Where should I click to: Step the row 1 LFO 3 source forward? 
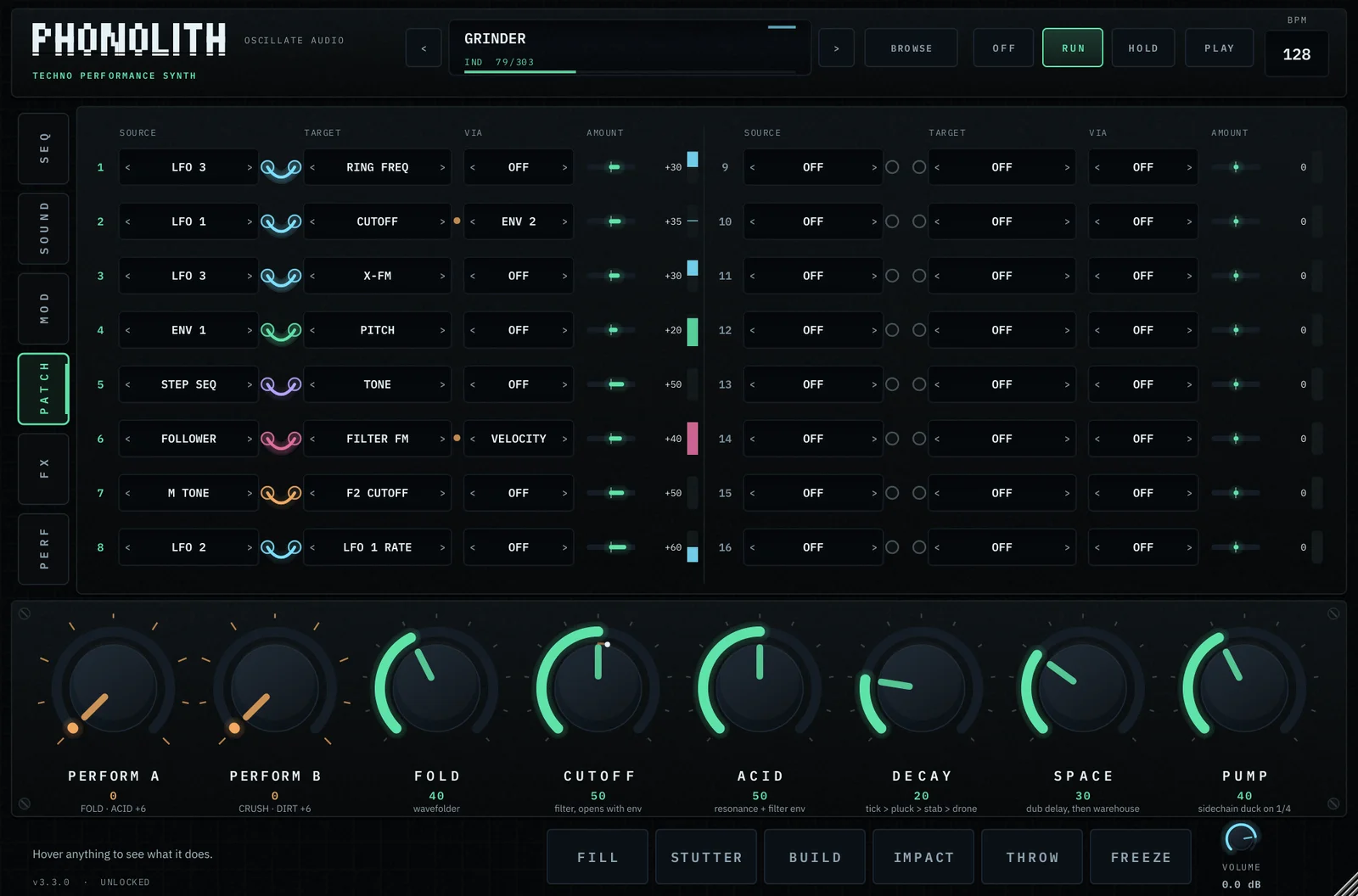250,167
